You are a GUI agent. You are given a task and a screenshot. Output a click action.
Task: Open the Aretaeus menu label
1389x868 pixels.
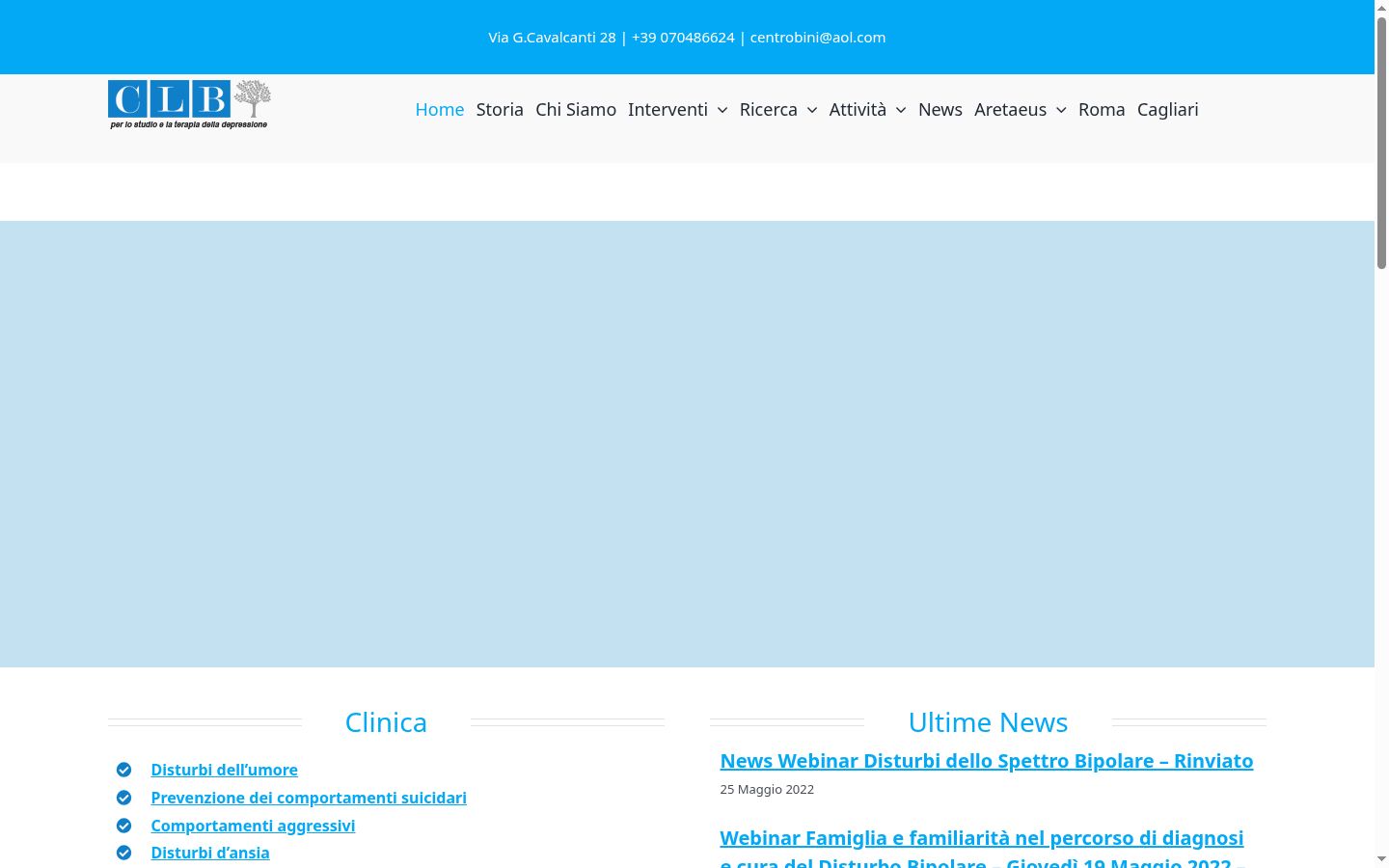[1010, 110]
